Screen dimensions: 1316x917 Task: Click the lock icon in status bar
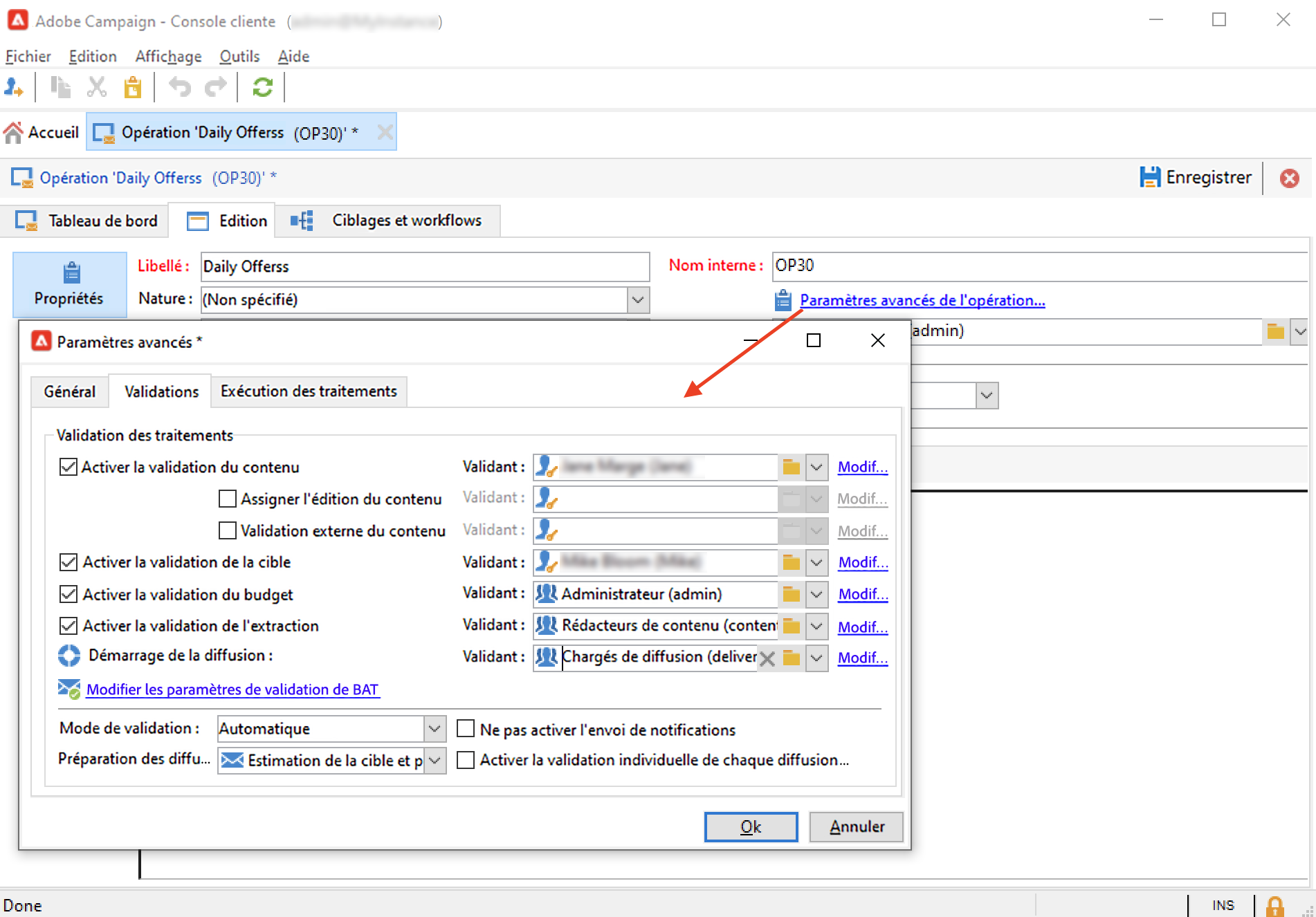[x=1274, y=906]
